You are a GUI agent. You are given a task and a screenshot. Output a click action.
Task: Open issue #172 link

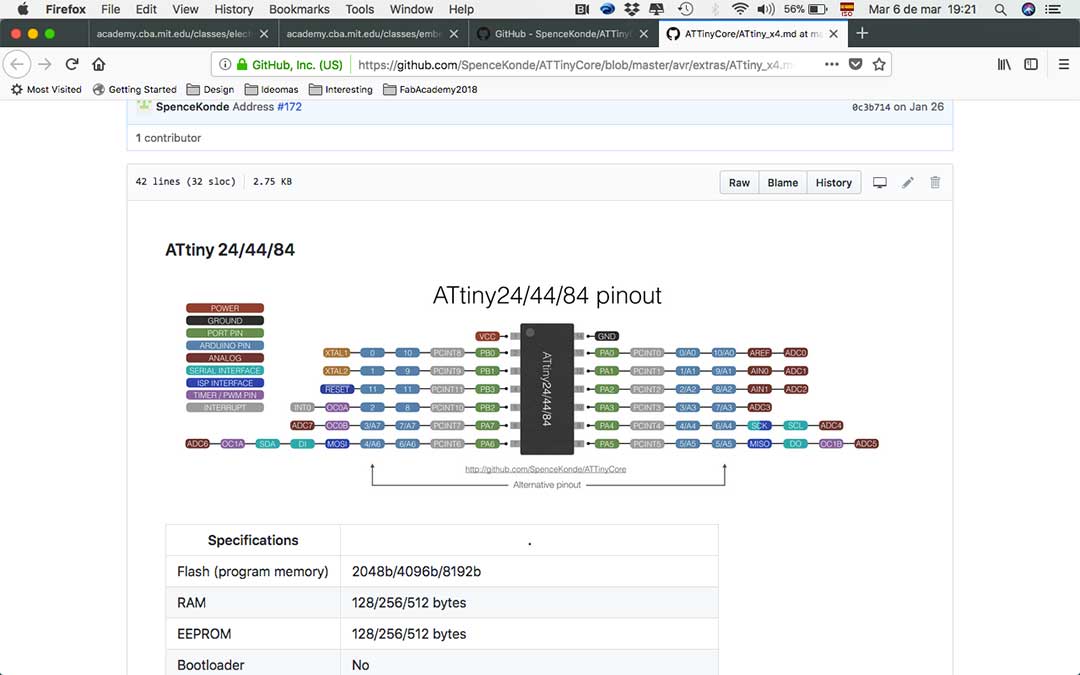(x=289, y=107)
